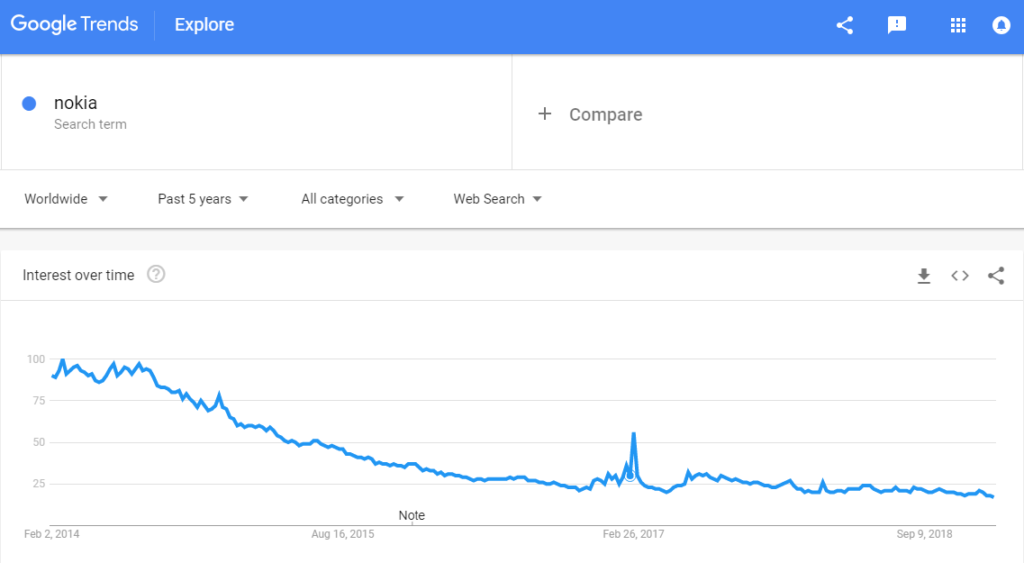Download the Interest over time CSV

(923, 276)
